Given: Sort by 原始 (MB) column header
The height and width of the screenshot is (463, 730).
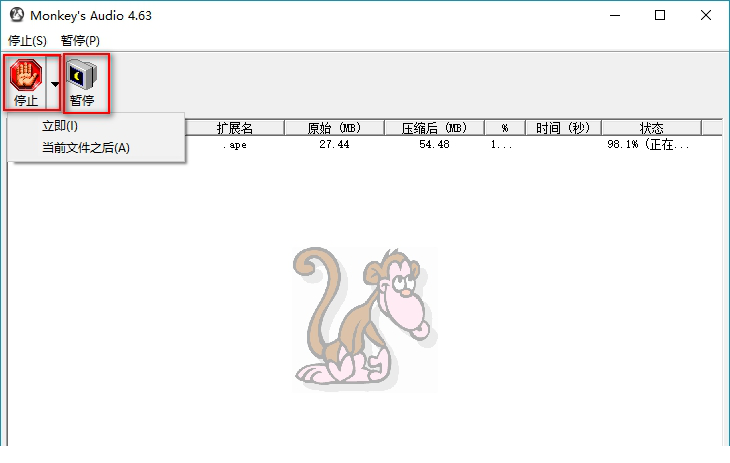Looking at the screenshot, I should tap(334, 128).
